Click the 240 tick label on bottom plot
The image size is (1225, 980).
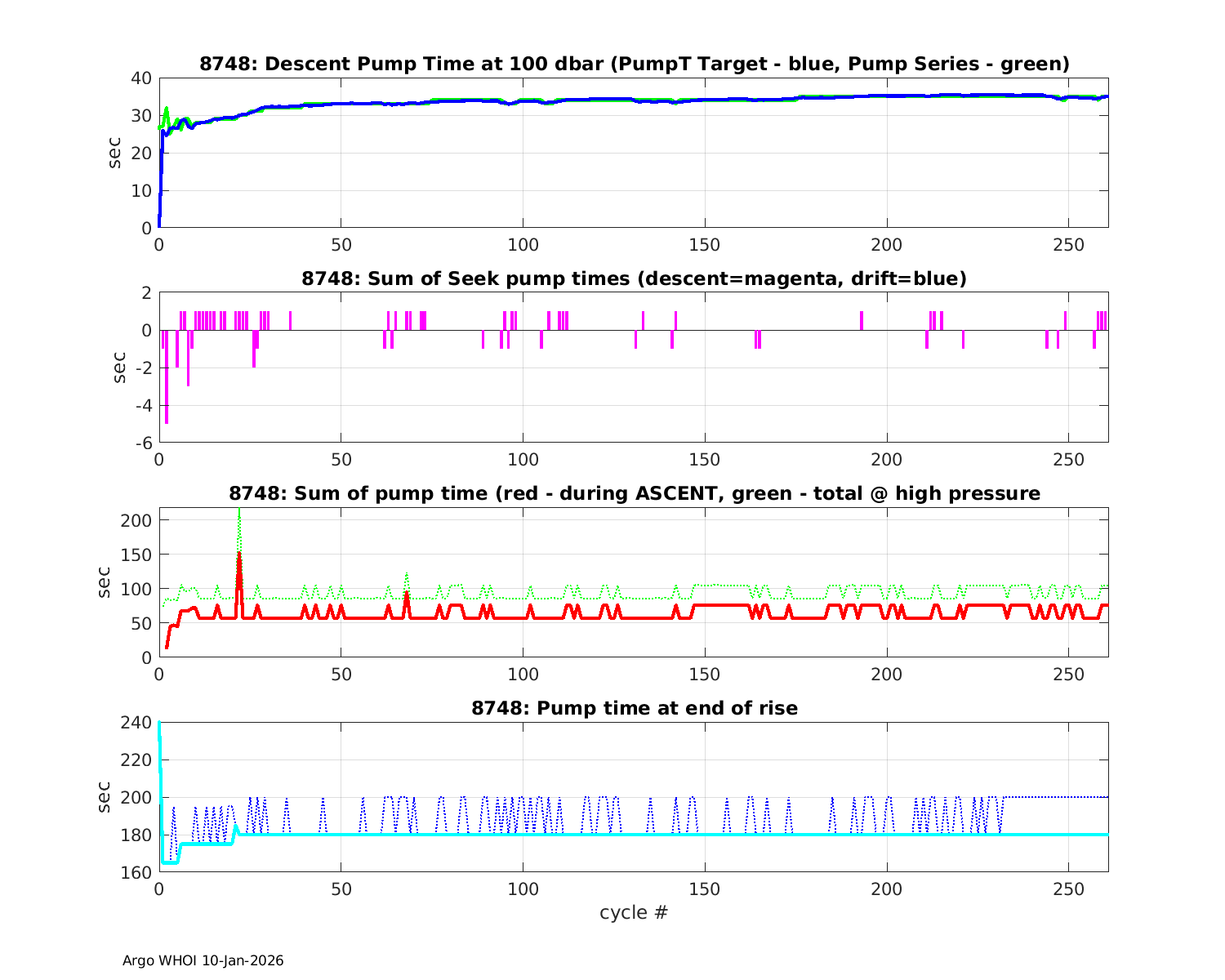click(x=136, y=723)
